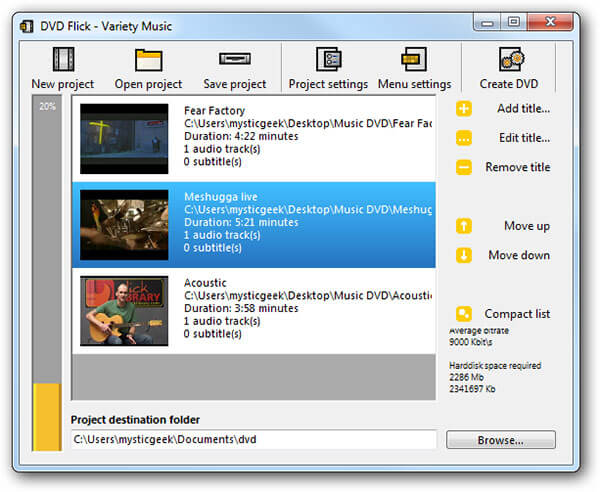Click the Create DVD label
This screenshot has width=600, height=492.
point(509,84)
